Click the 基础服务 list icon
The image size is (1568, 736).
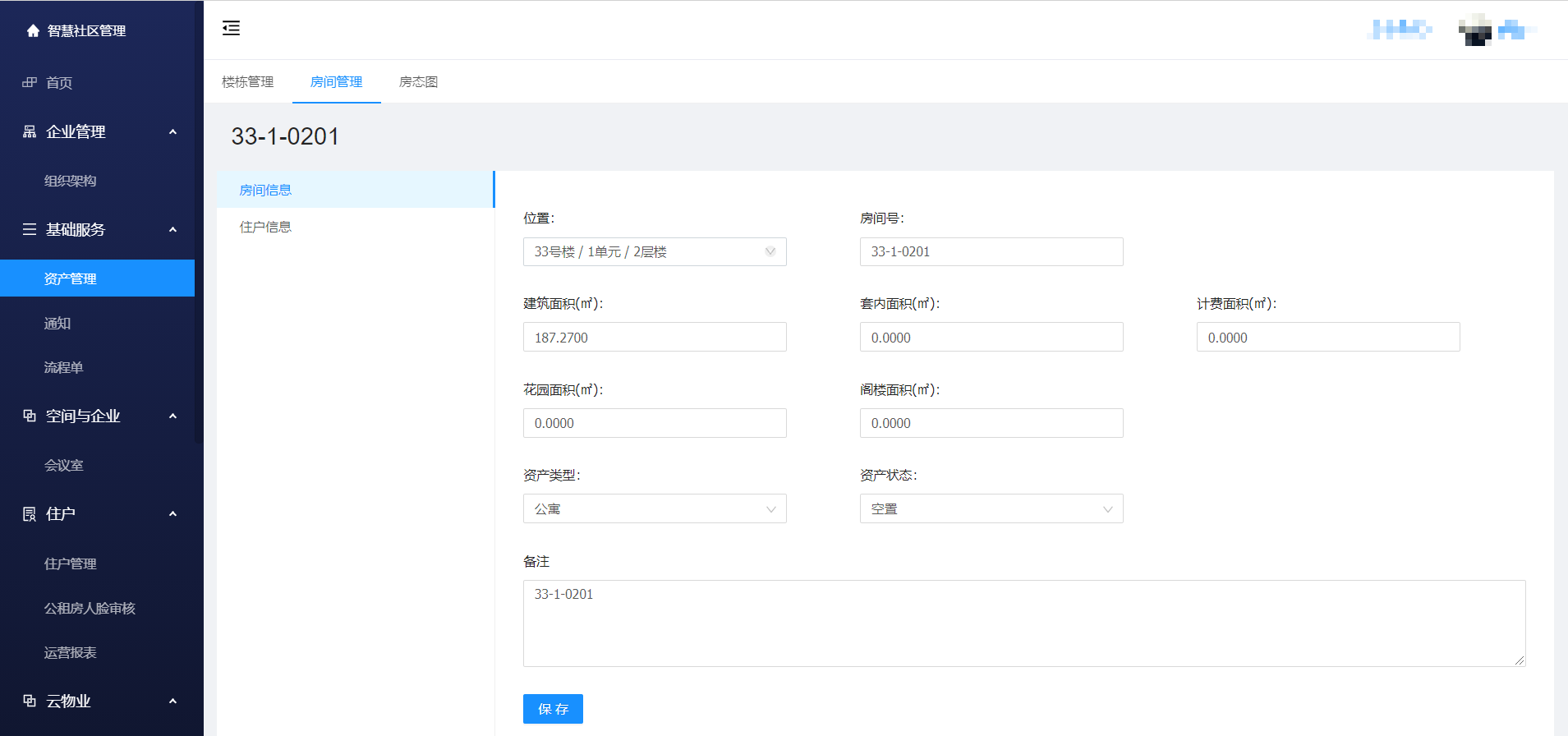30,229
